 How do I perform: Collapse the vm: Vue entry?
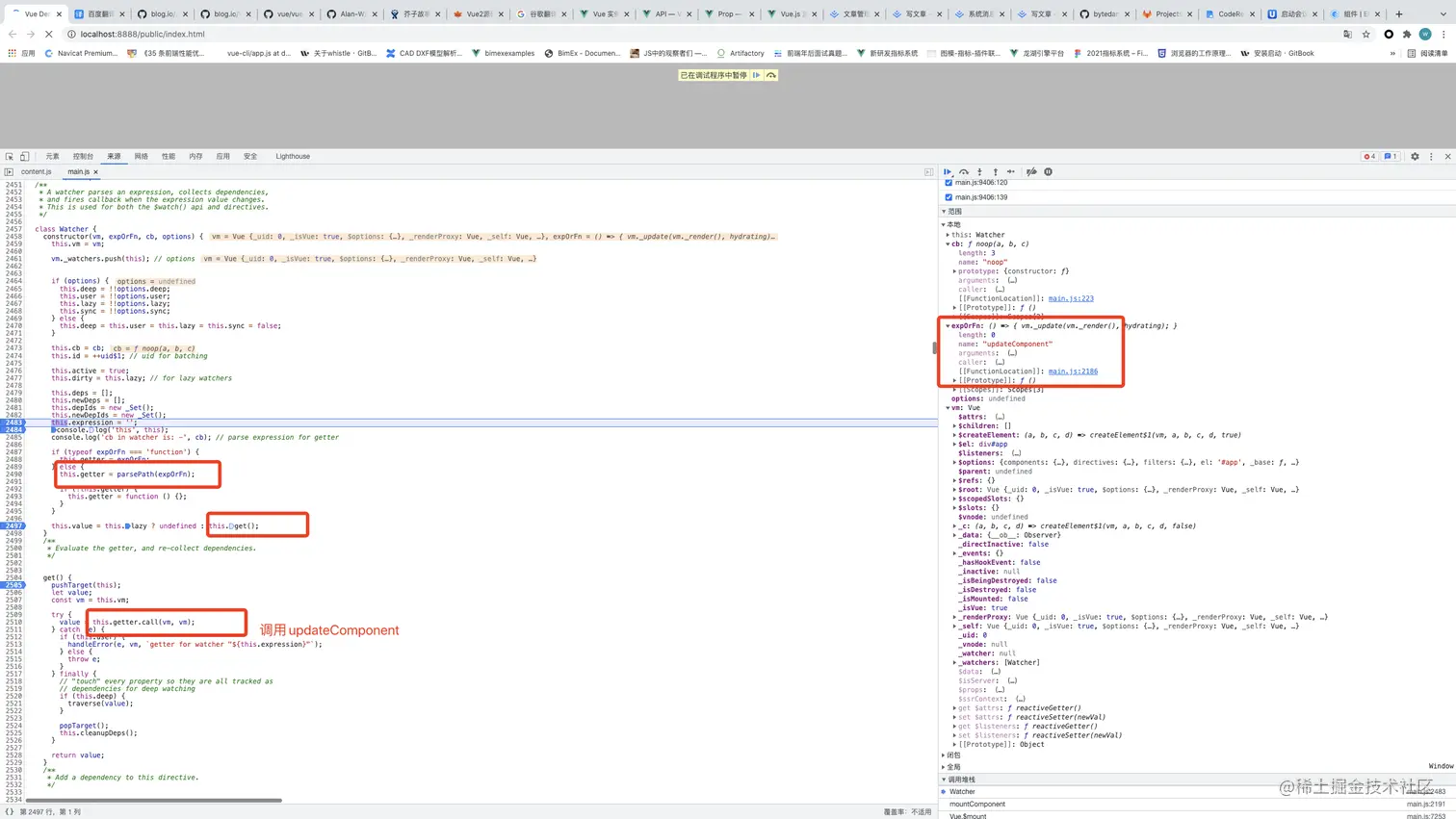click(949, 408)
